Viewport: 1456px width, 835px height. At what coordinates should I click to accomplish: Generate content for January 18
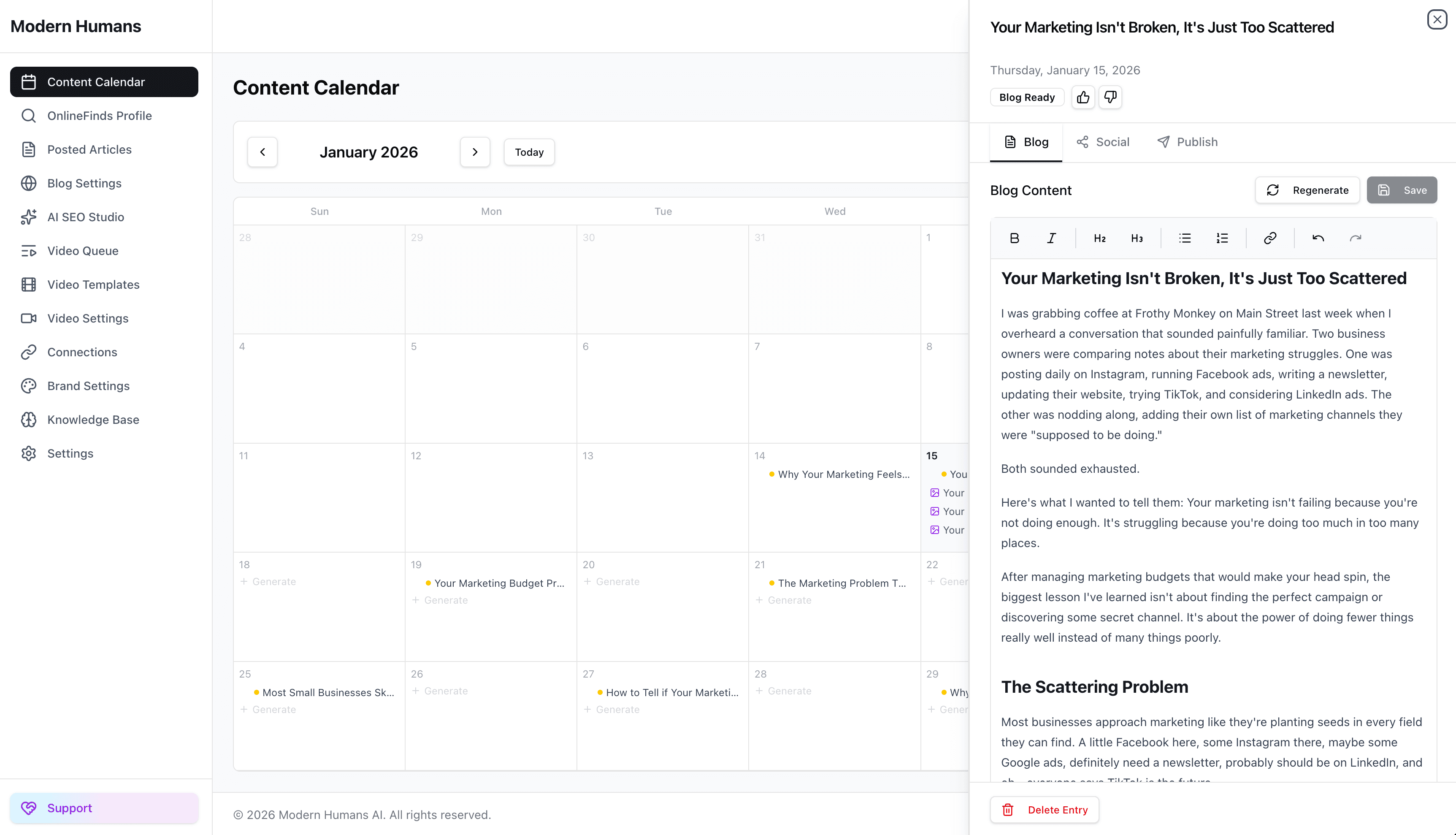pos(268,582)
